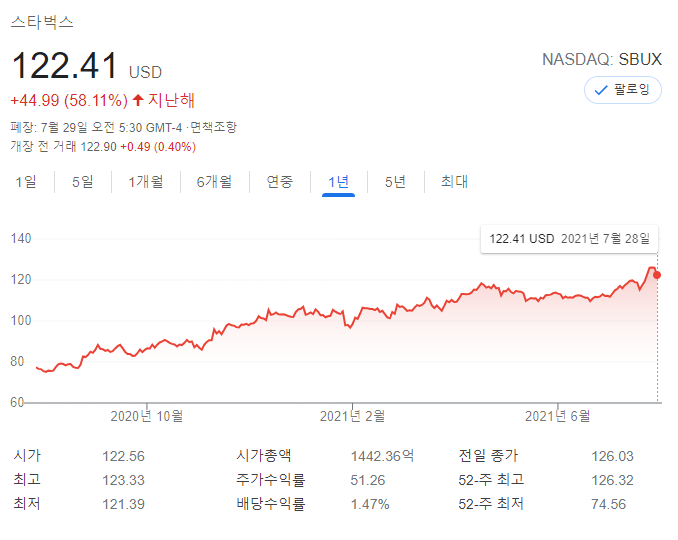Screen dimensions: 678x540
Task: Click the 스타벅스 company name
Action: point(42,22)
